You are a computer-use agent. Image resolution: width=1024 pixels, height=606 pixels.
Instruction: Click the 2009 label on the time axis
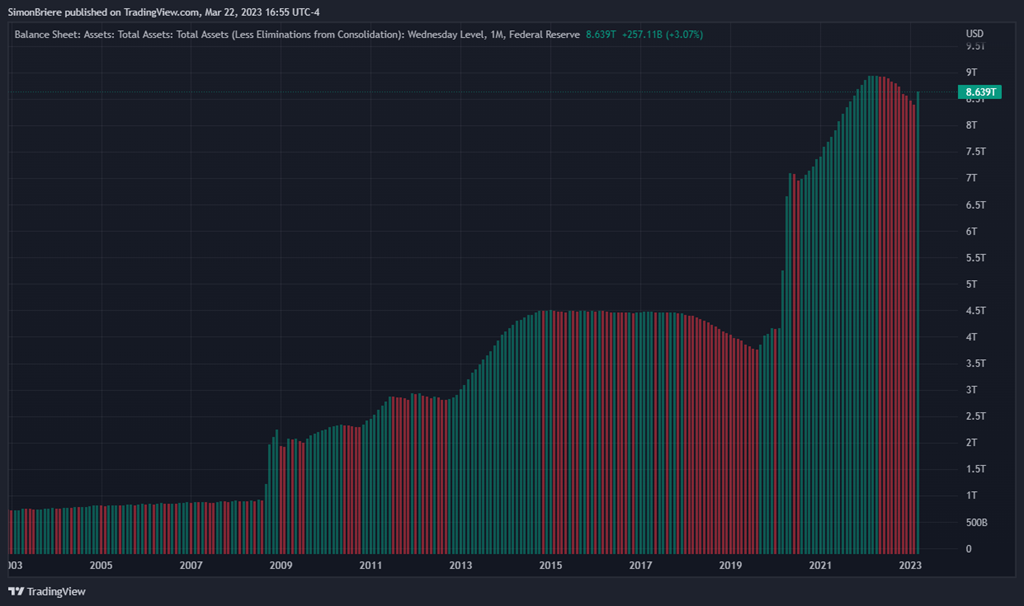(x=281, y=565)
